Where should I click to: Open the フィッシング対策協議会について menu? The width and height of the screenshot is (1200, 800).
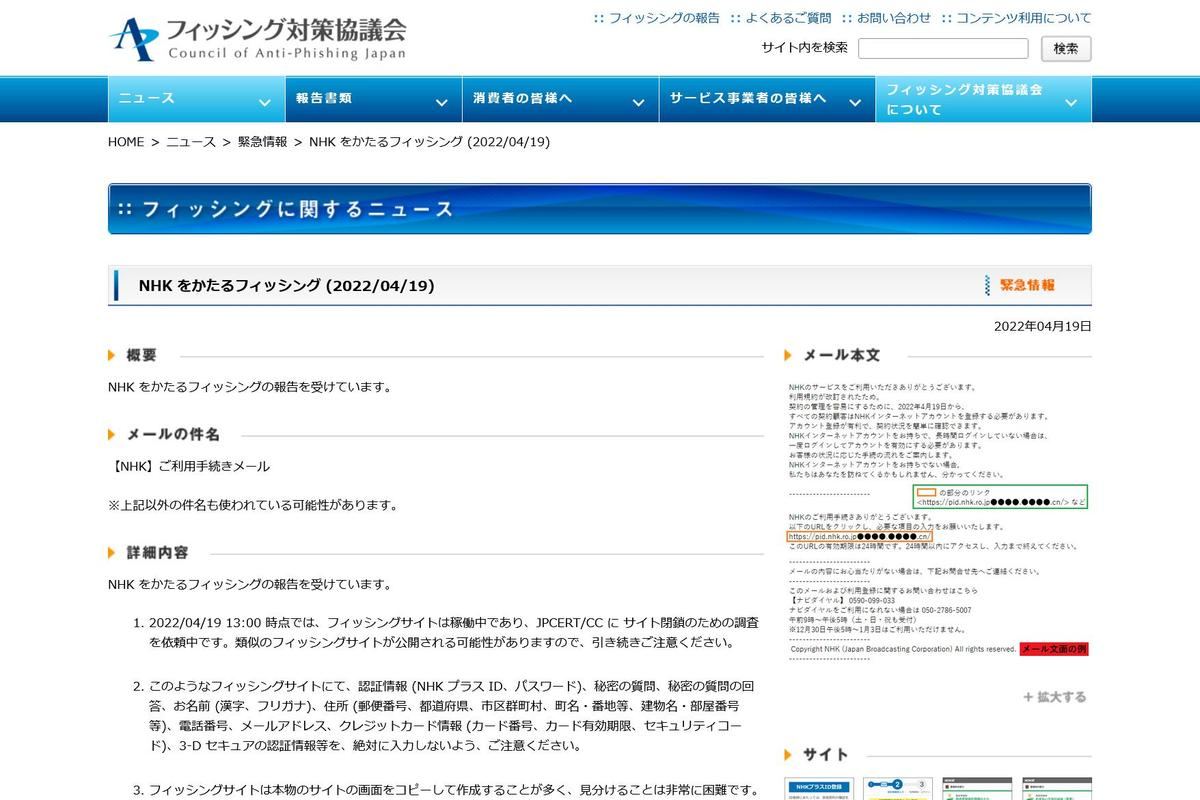(x=983, y=99)
